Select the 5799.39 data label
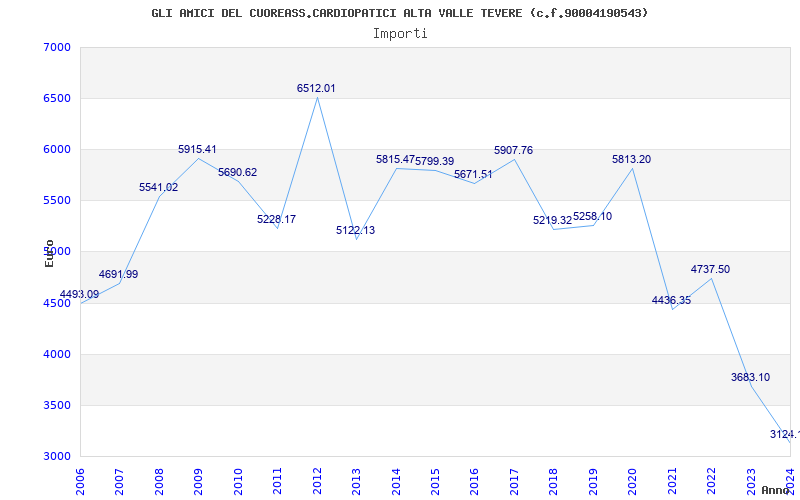Screen dimensions: 800x500 pos(435,161)
